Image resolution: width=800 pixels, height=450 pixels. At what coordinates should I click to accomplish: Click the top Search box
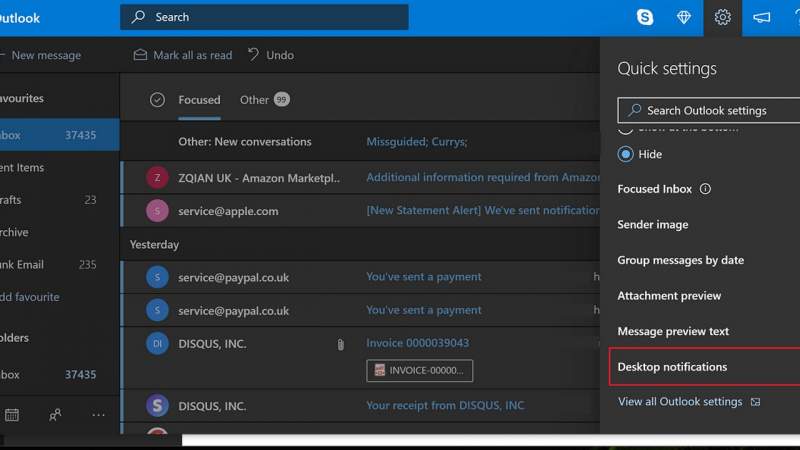point(264,17)
